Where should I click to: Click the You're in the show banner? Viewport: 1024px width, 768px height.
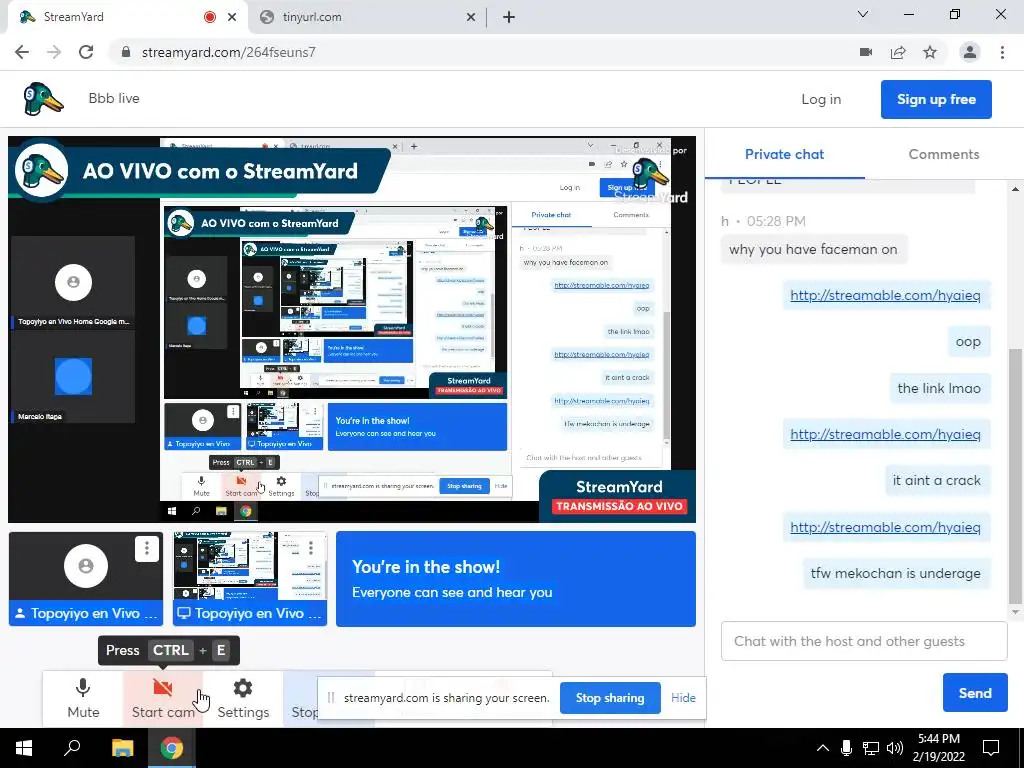pyautogui.click(x=516, y=579)
